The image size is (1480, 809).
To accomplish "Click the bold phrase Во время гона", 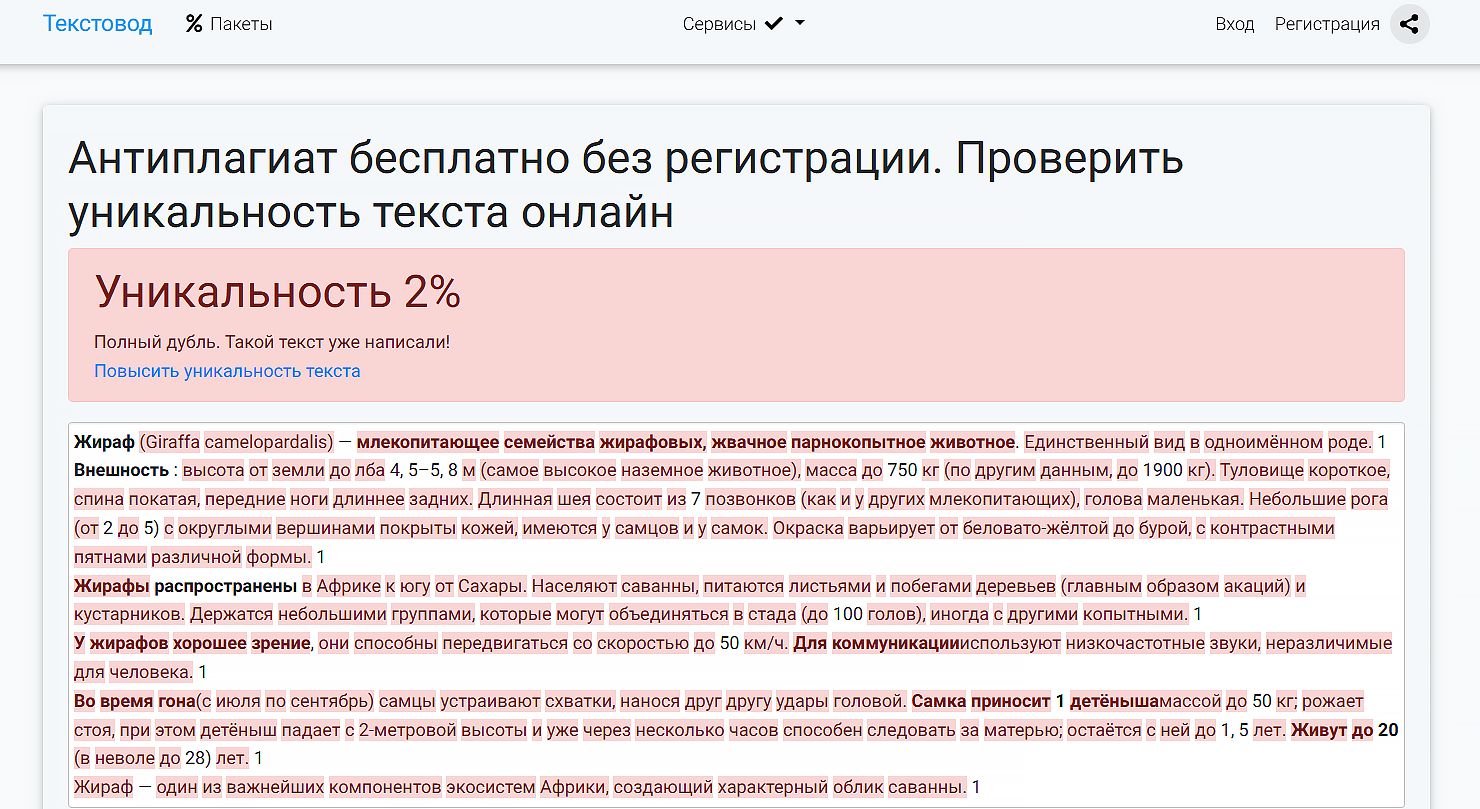I will 134,701.
